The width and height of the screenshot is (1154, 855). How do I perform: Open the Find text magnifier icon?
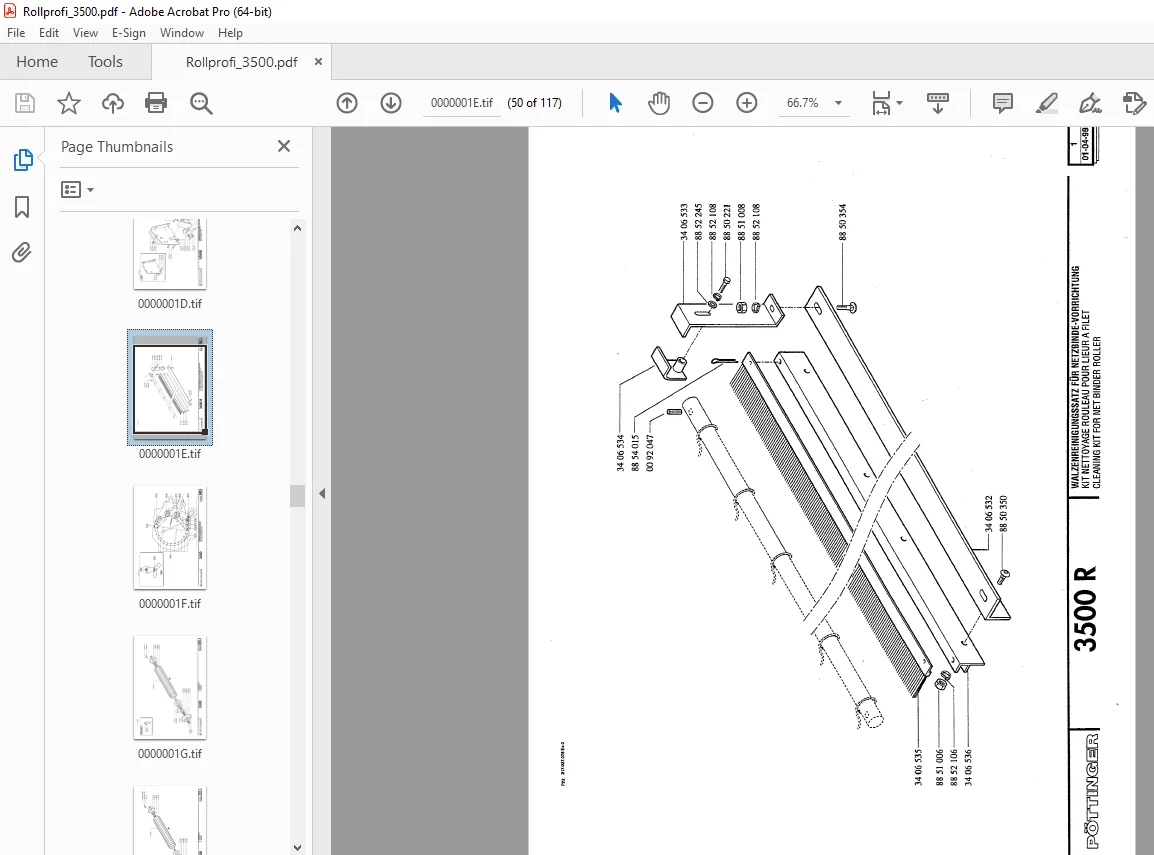pyautogui.click(x=201, y=103)
